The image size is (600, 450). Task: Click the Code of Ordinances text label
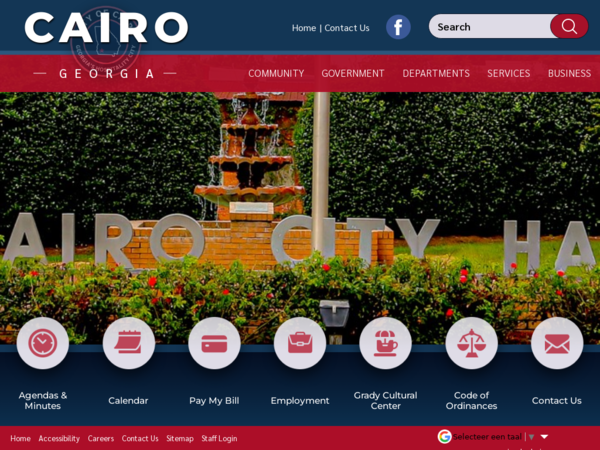471,401
